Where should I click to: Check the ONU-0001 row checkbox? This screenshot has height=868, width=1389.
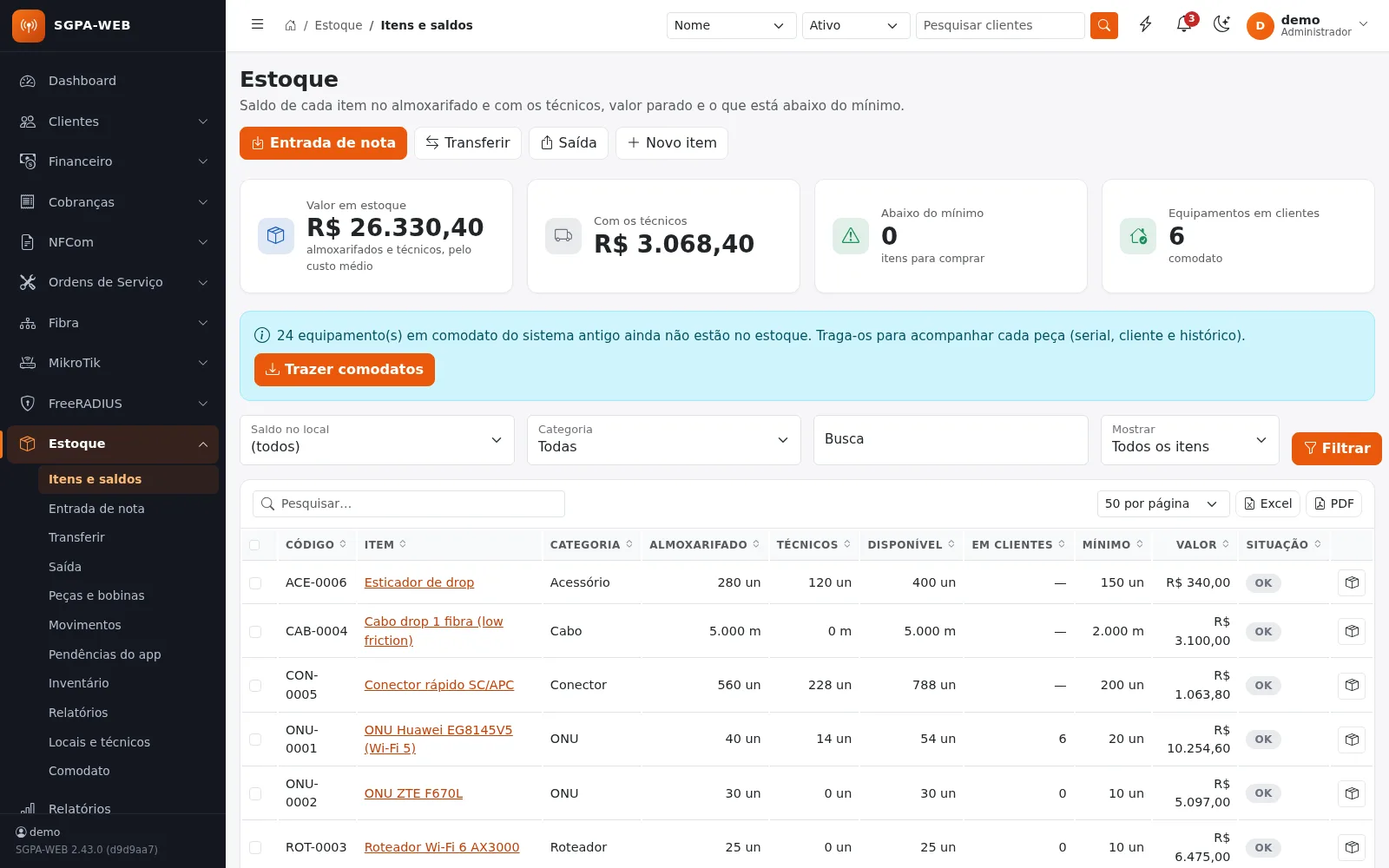coord(255,740)
